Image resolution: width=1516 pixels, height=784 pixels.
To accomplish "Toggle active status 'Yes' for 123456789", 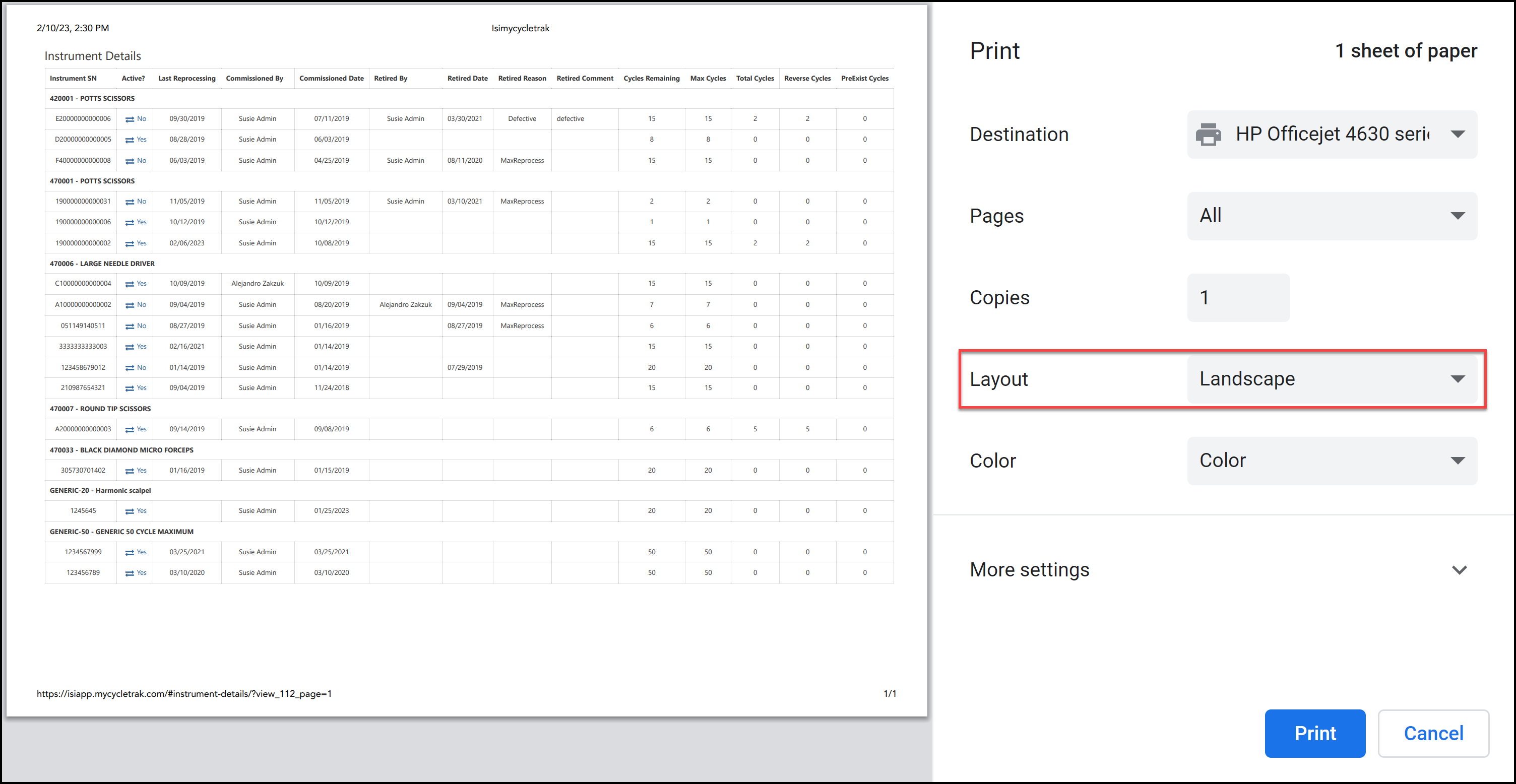I will (x=141, y=573).
